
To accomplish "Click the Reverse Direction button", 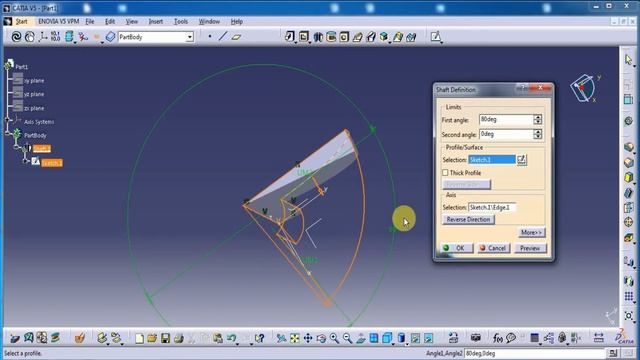I will coord(468,219).
